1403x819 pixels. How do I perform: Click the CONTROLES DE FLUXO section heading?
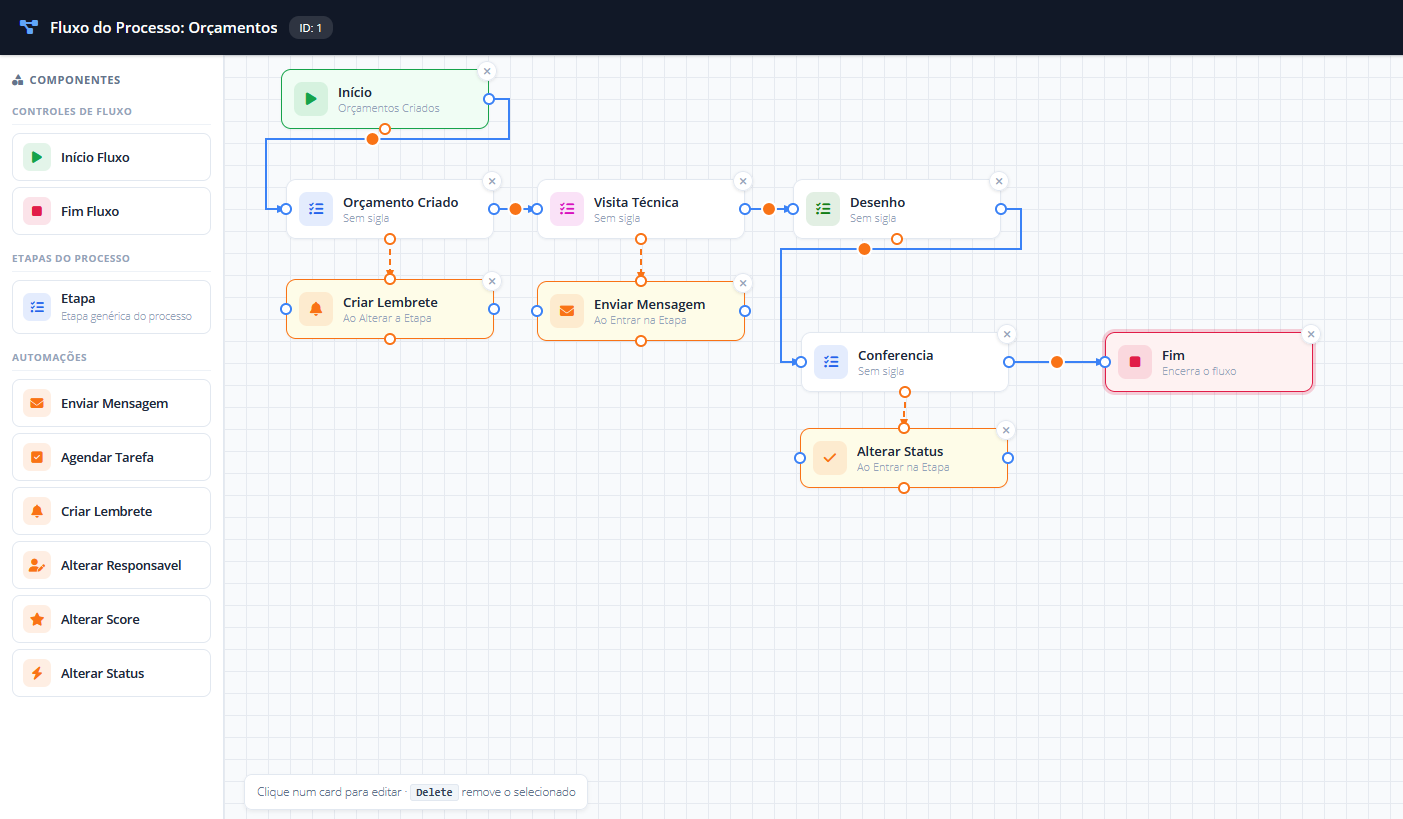click(x=72, y=112)
